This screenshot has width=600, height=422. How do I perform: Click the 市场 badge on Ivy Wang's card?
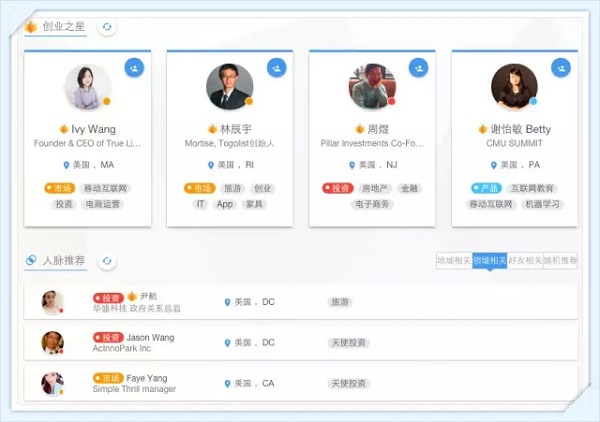(x=59, y=188)
